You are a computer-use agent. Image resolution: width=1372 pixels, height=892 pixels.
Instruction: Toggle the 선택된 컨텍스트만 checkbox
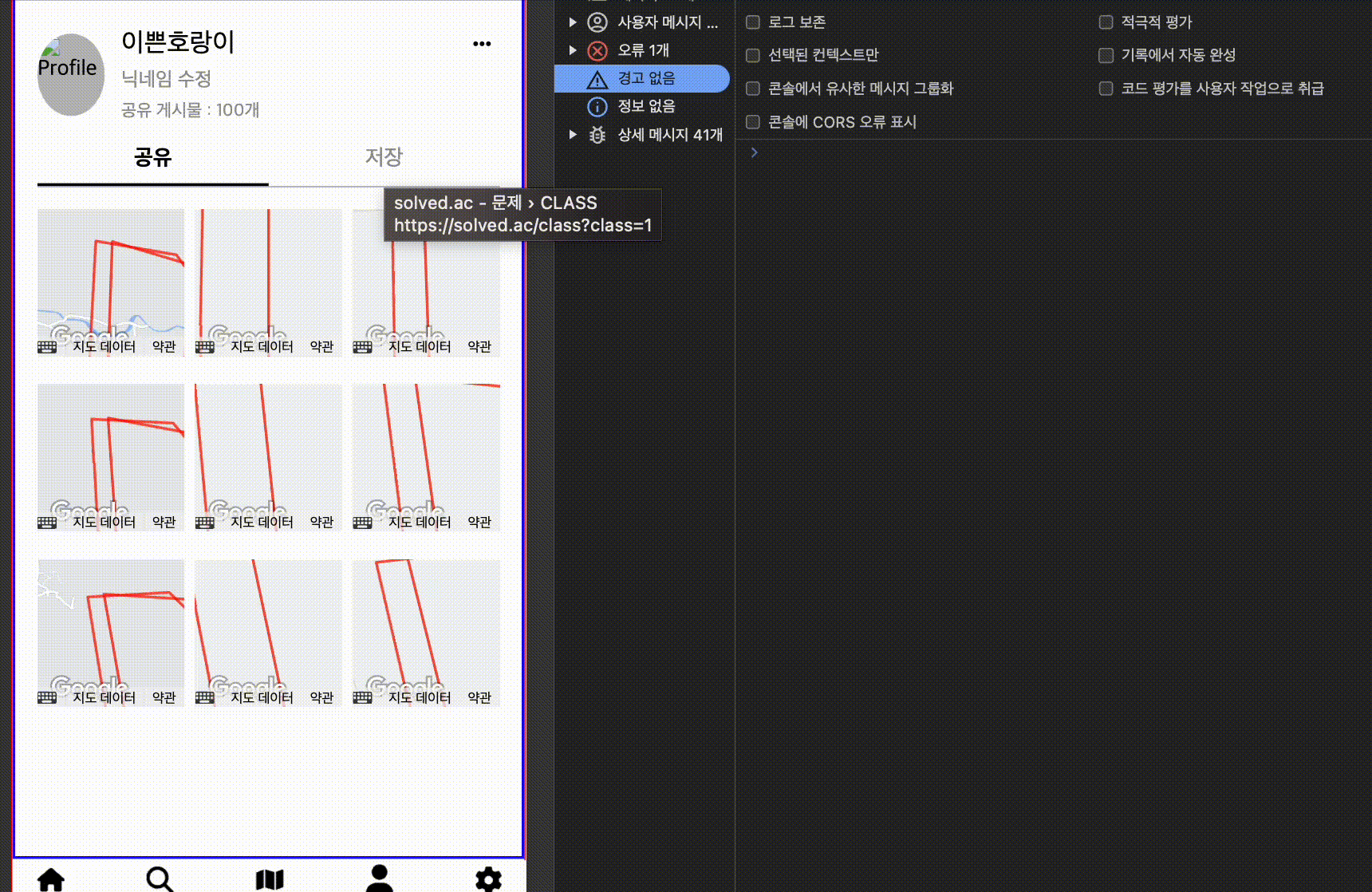[753, 55]
